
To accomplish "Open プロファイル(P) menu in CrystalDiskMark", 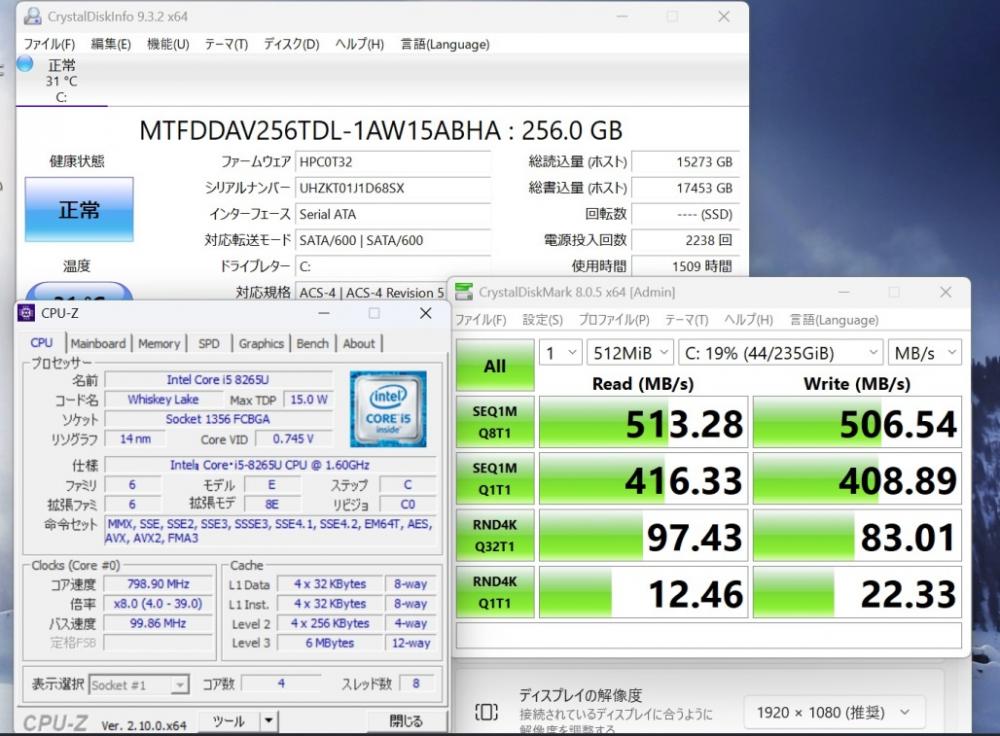I will (x=614, y=320).
